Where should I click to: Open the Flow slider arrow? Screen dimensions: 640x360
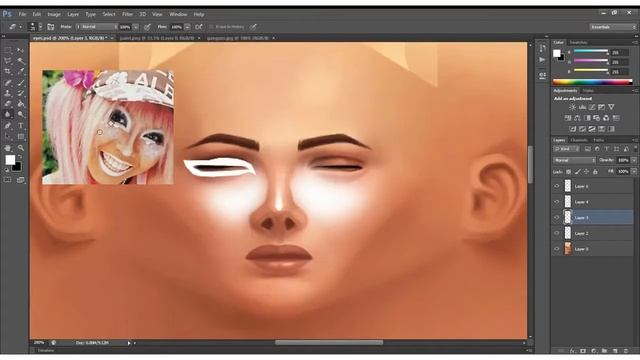(187, 27)
